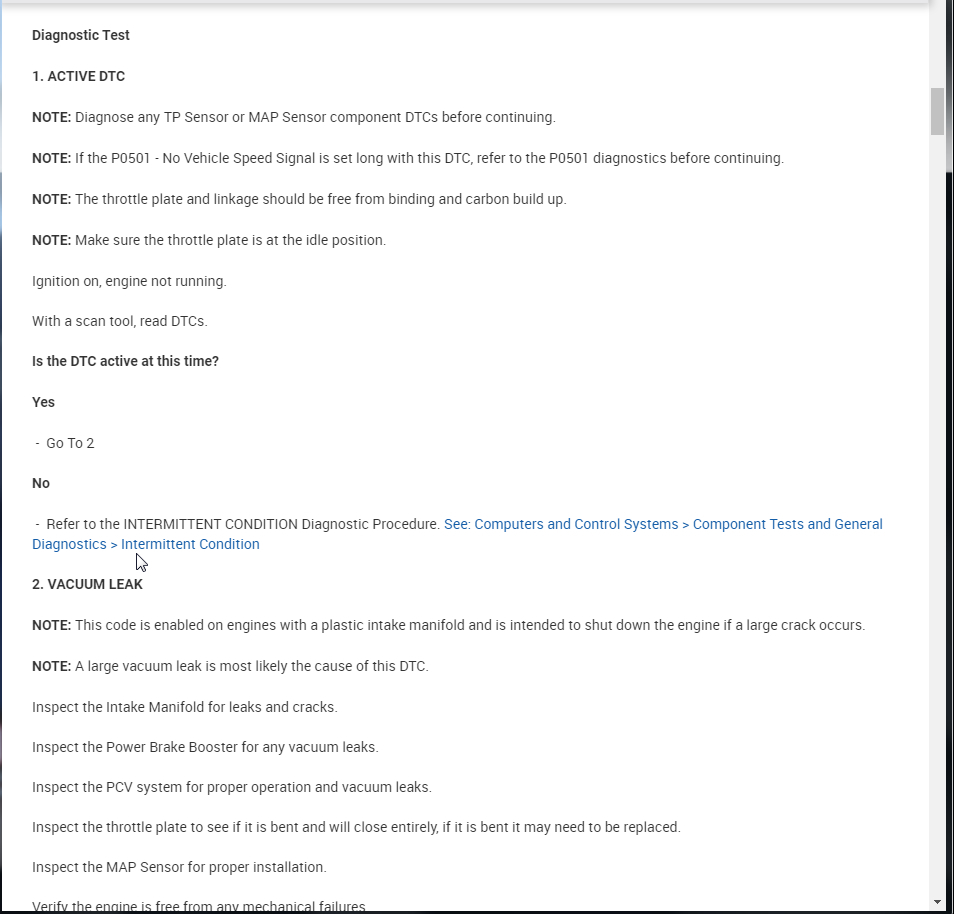Click "Is the DTC active at this time?"
Viewport: 954px width, 914px height.
coord(125,361)
